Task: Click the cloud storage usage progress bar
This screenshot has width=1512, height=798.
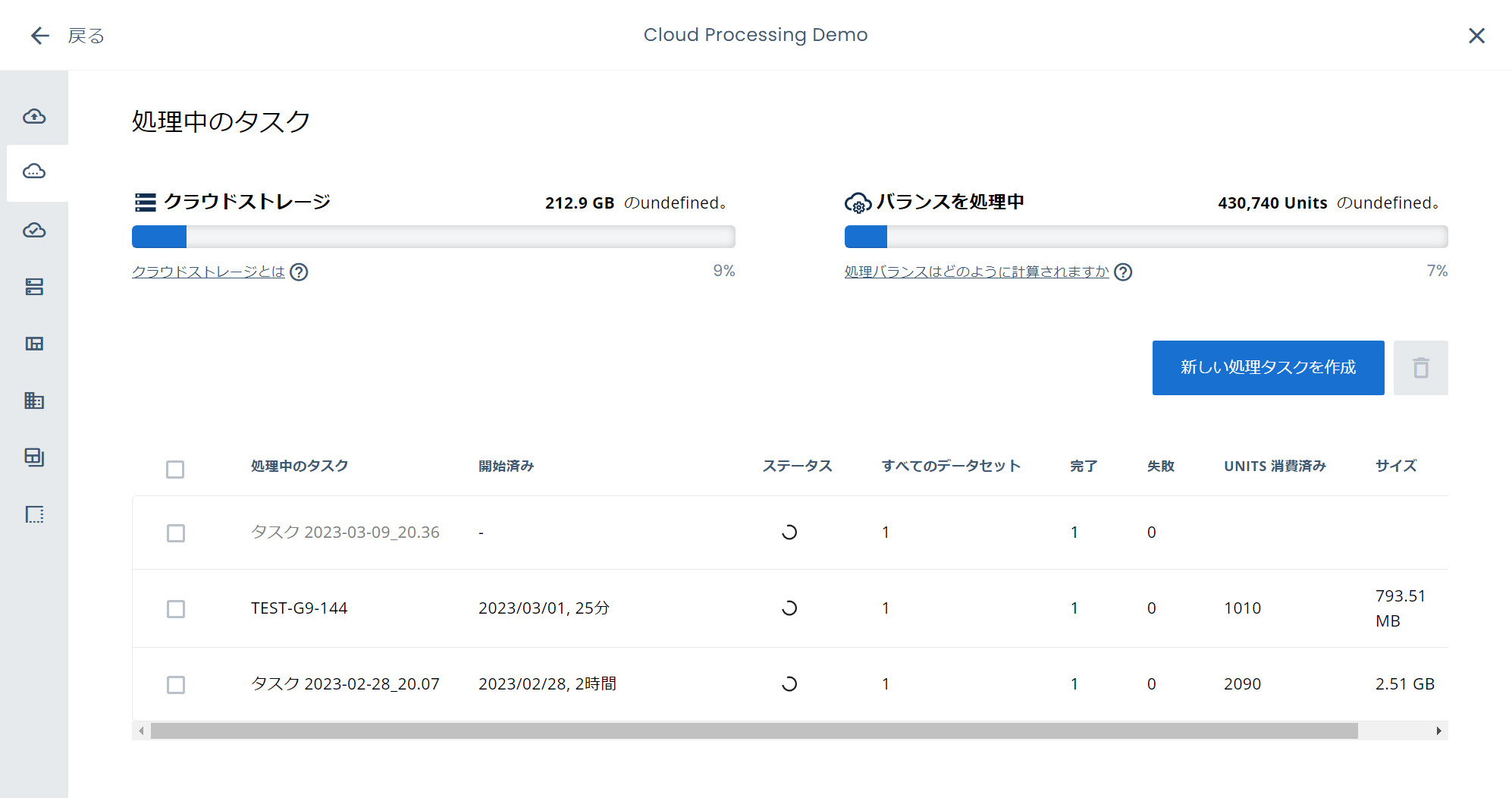Action: point(433,237)
